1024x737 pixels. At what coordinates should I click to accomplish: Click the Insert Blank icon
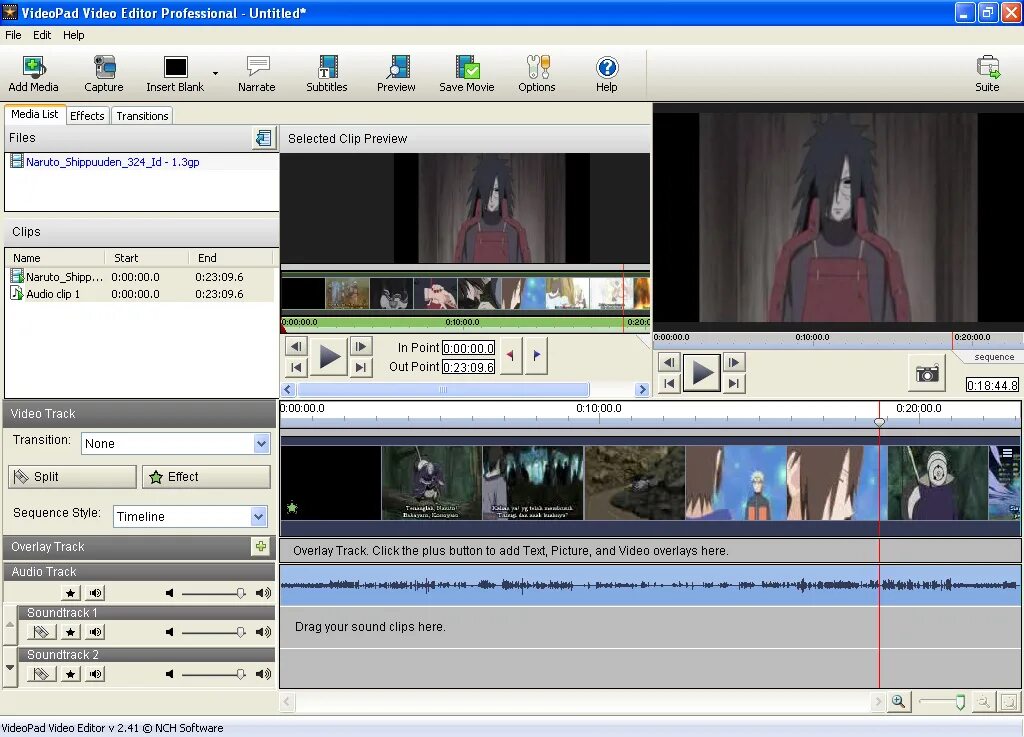click(x=175, y=74)
